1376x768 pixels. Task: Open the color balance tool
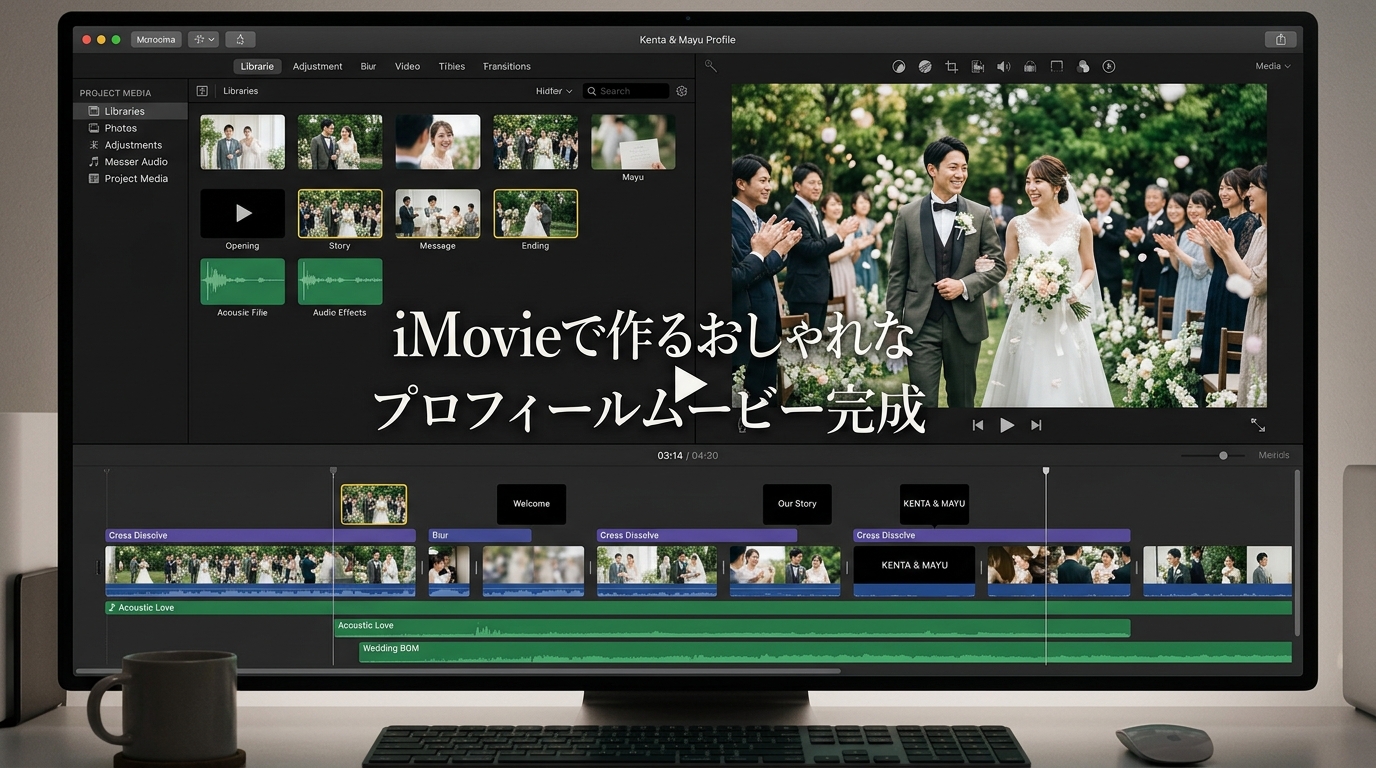tap(898, 67)
